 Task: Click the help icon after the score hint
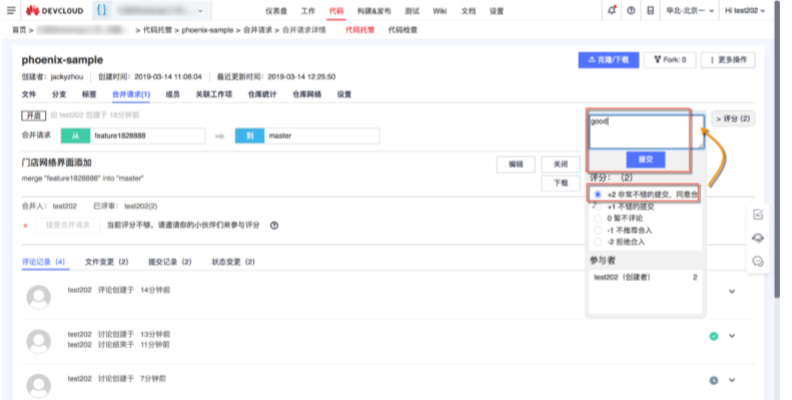click(274, 226)
